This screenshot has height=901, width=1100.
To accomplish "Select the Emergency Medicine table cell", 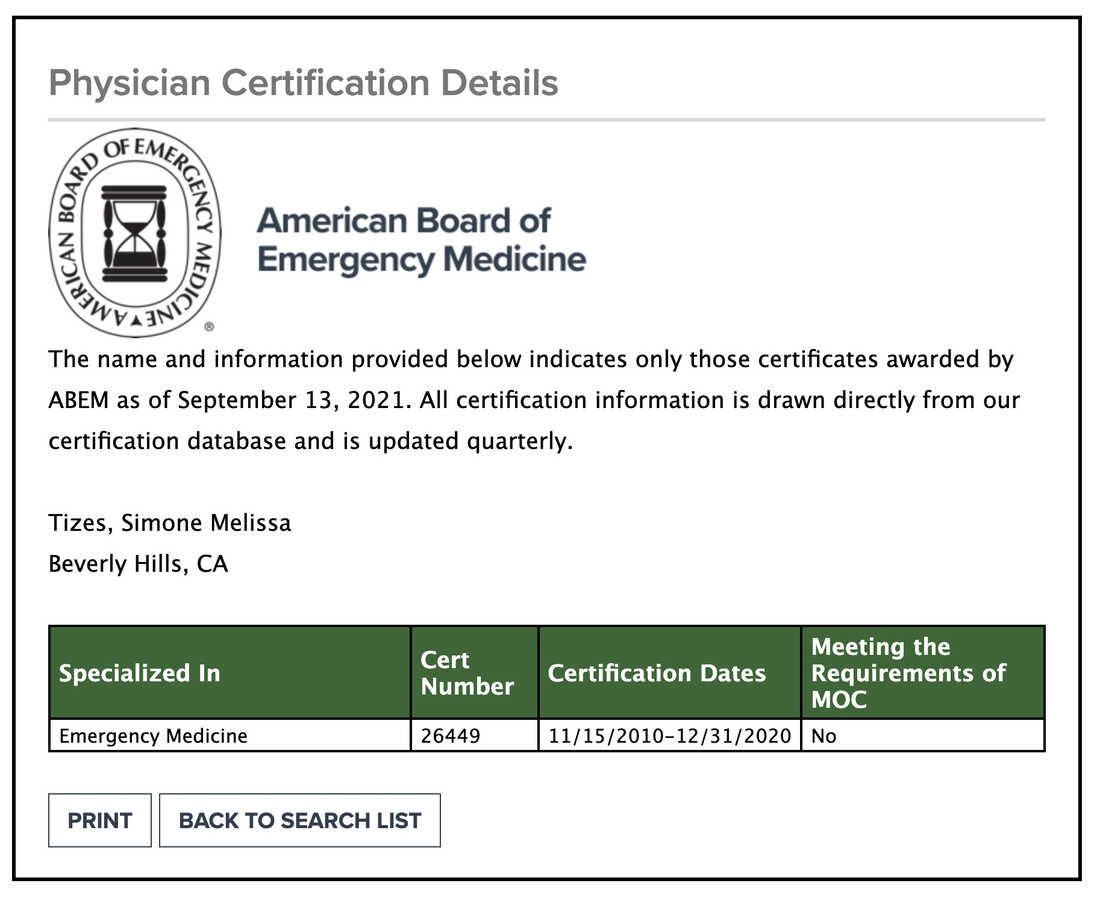I will [x=229, y=735].
